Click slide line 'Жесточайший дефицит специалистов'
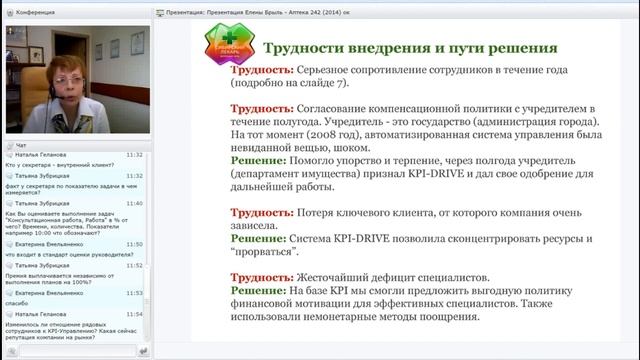This screenshot has height=360, width=640. pos(393,278)
